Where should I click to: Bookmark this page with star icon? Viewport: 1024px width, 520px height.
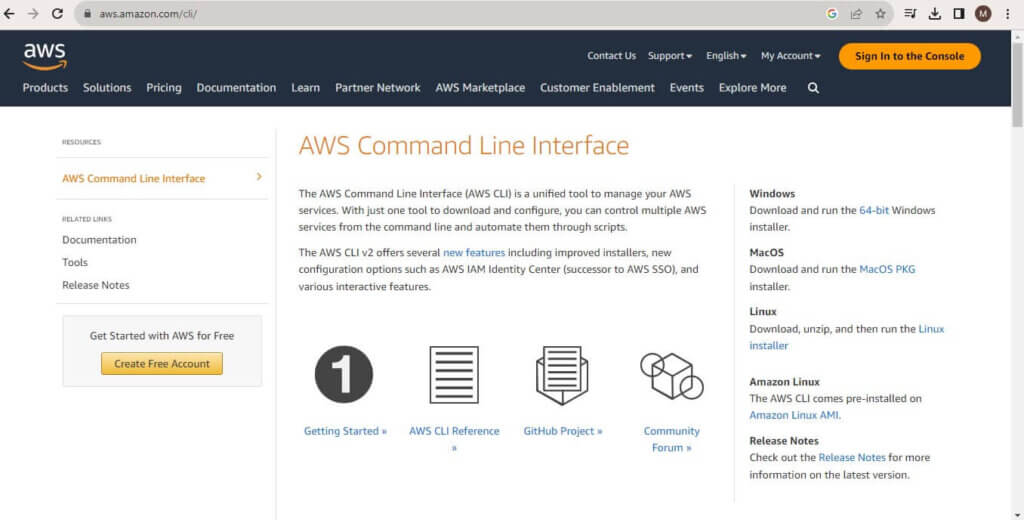880,14
